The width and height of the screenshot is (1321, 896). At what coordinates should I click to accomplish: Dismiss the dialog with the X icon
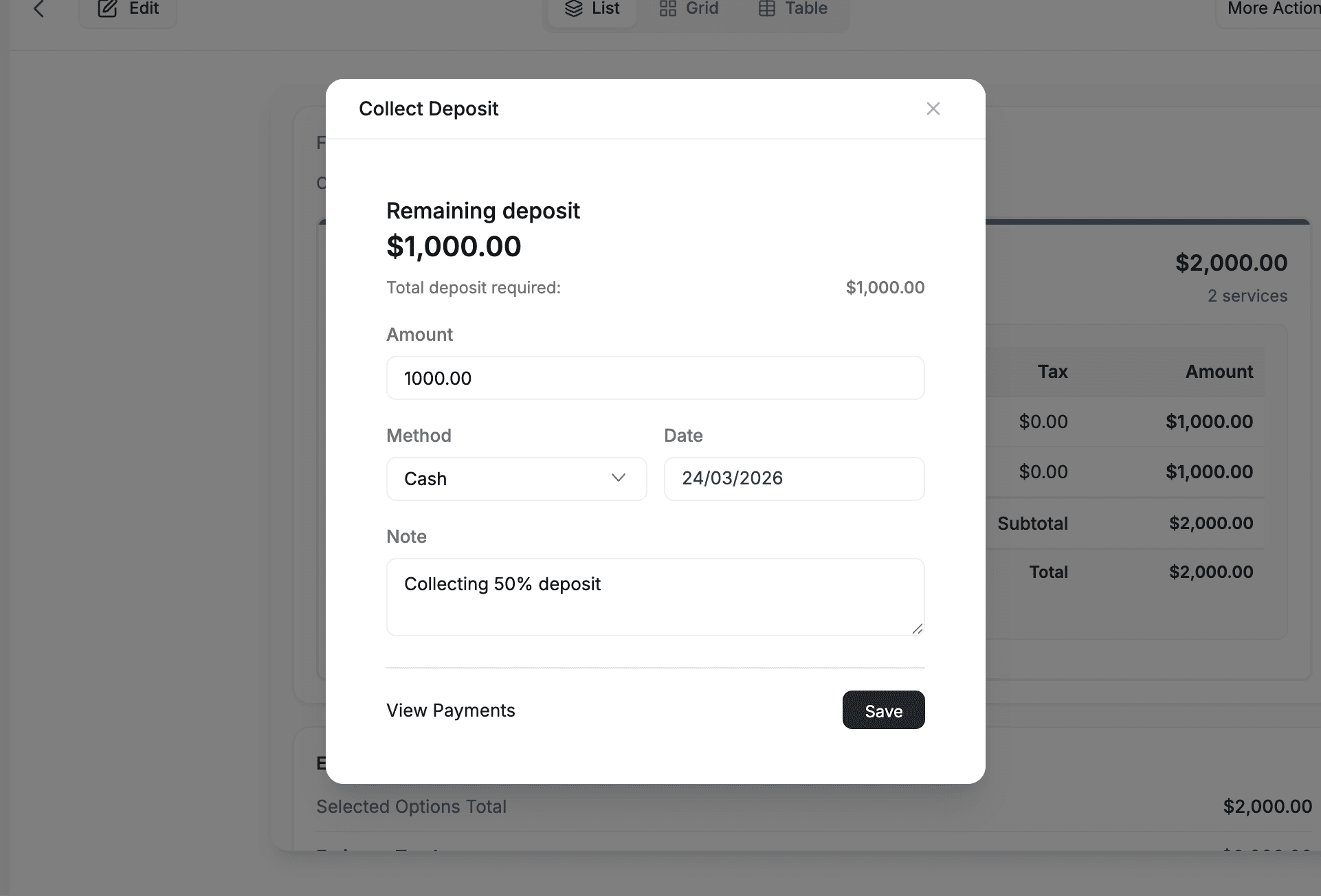pos(933,108)
